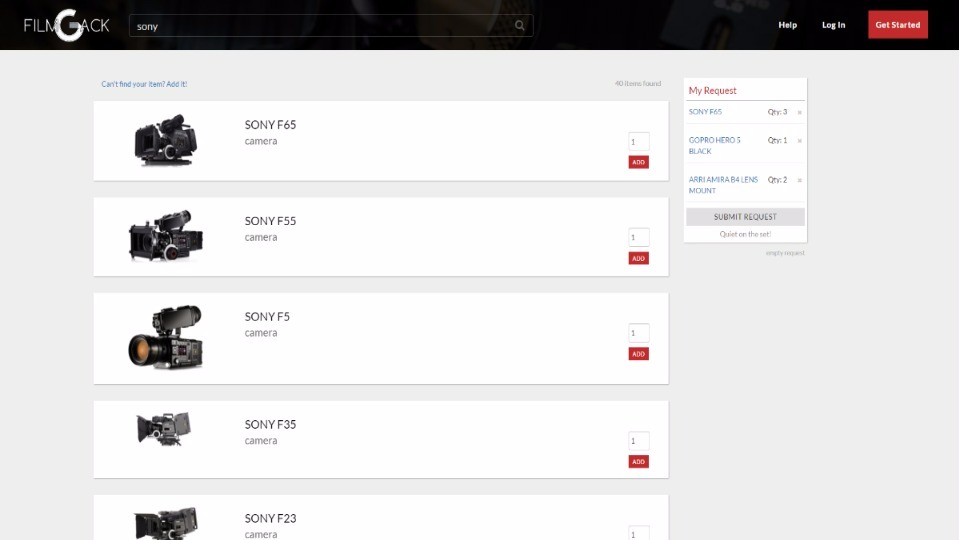Open the SONY F55 camera thumbnail
Image resolution: width=960 pixels, height=540 pixels.
165,236
